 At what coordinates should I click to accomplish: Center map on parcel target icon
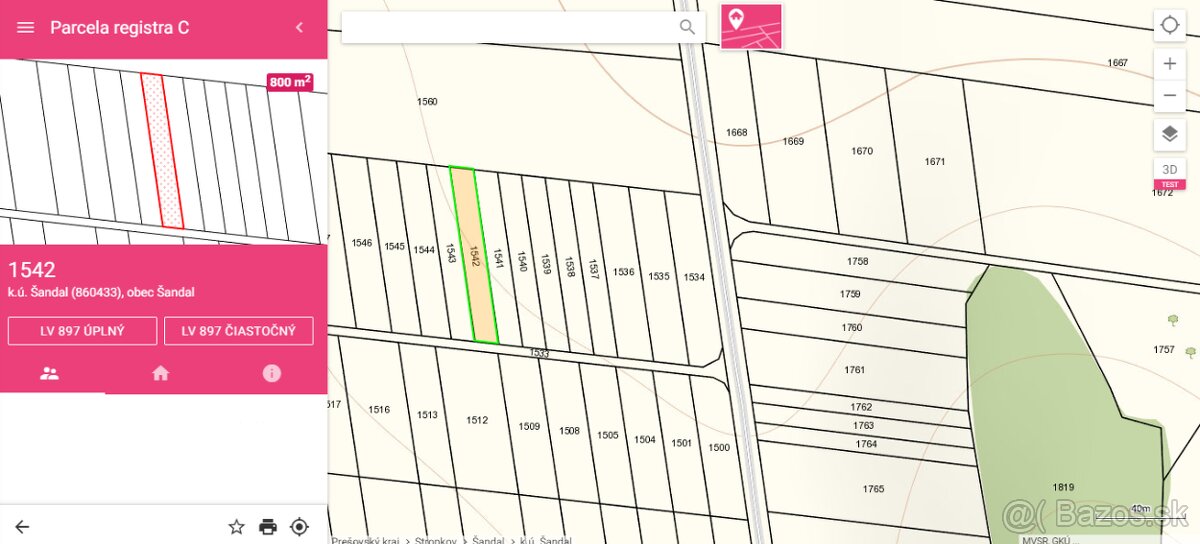(x=299, y=527)
